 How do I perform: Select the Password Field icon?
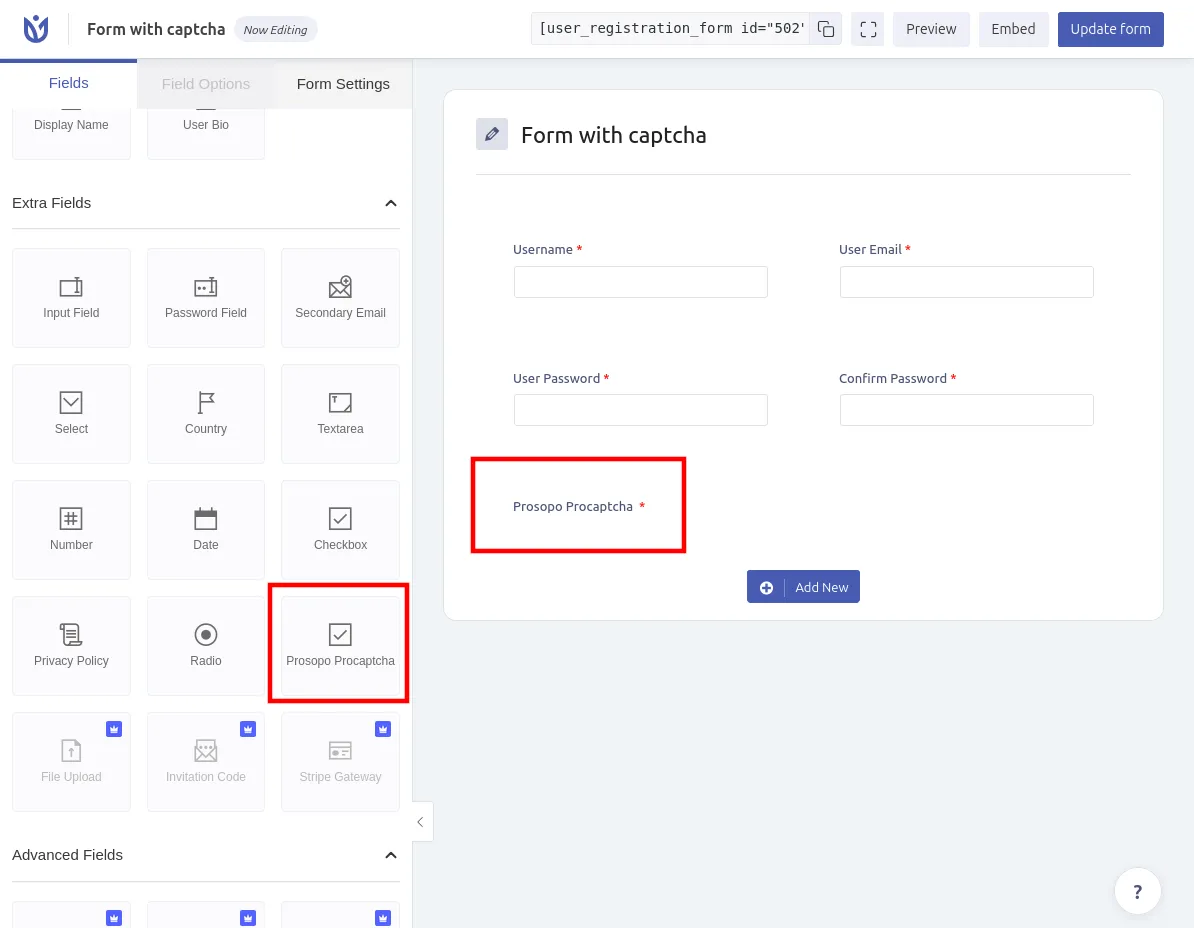[x=206, y=288]
